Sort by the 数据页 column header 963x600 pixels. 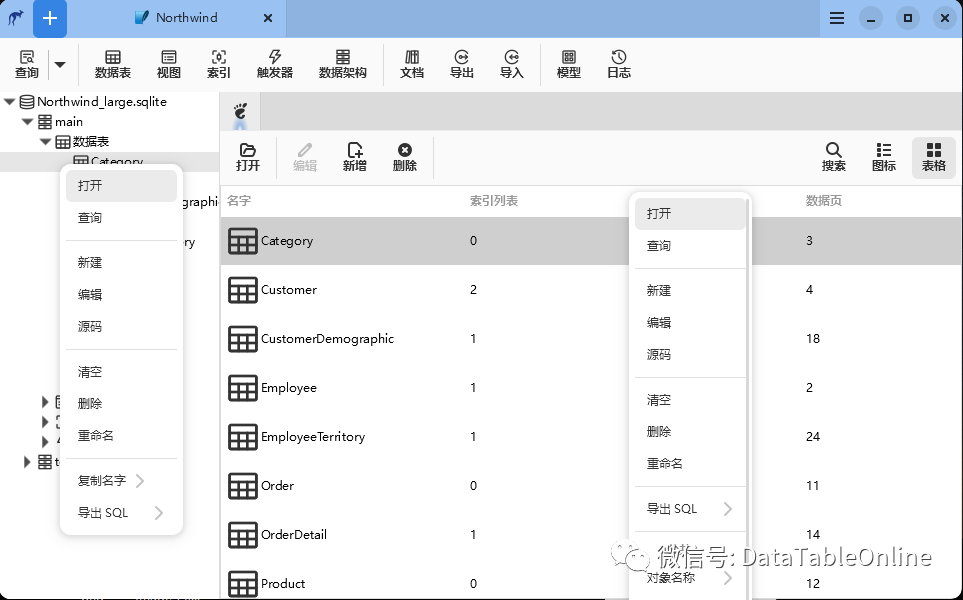(x=824, y=201)
